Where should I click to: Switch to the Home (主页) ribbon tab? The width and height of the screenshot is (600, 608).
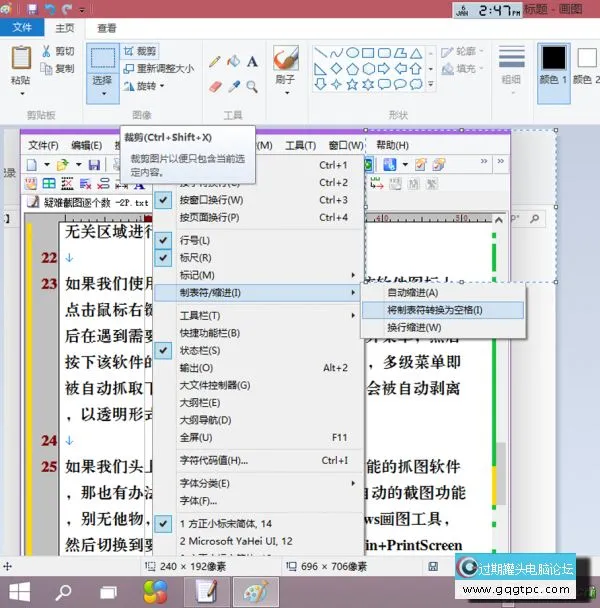click(64, 28)
